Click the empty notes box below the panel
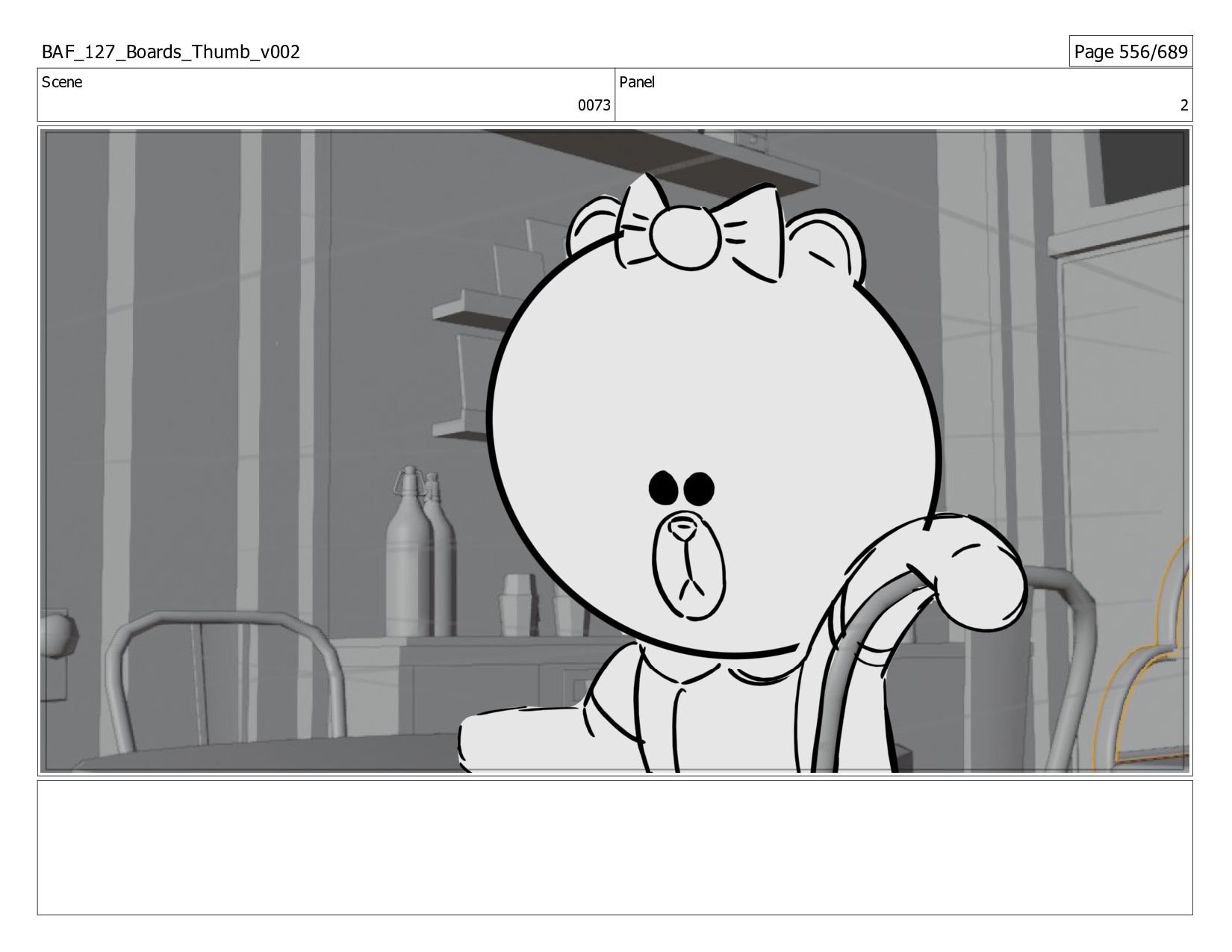This screenshot has height=952, width=1232. pos(615,847)
